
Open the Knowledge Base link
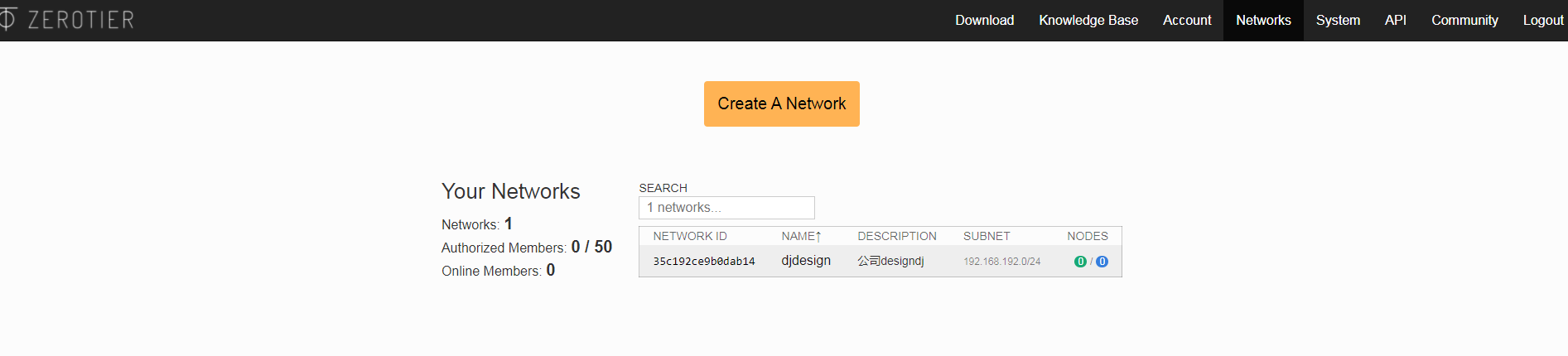click(1088, 20)
